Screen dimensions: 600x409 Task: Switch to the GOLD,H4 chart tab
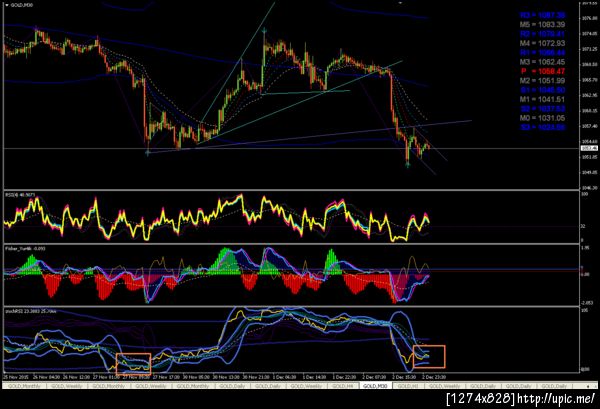click(343, 386)
